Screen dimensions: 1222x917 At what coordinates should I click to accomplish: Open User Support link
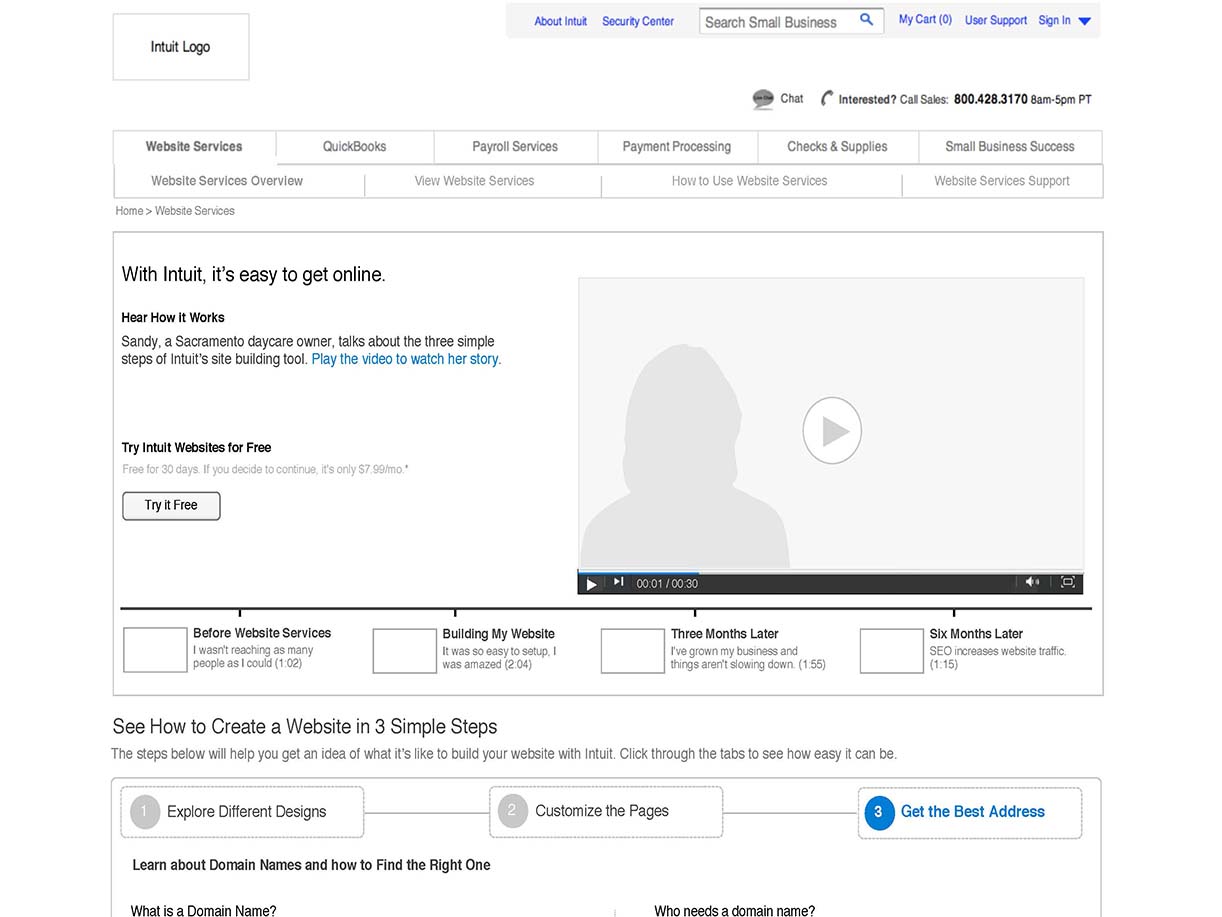(996, 20)
